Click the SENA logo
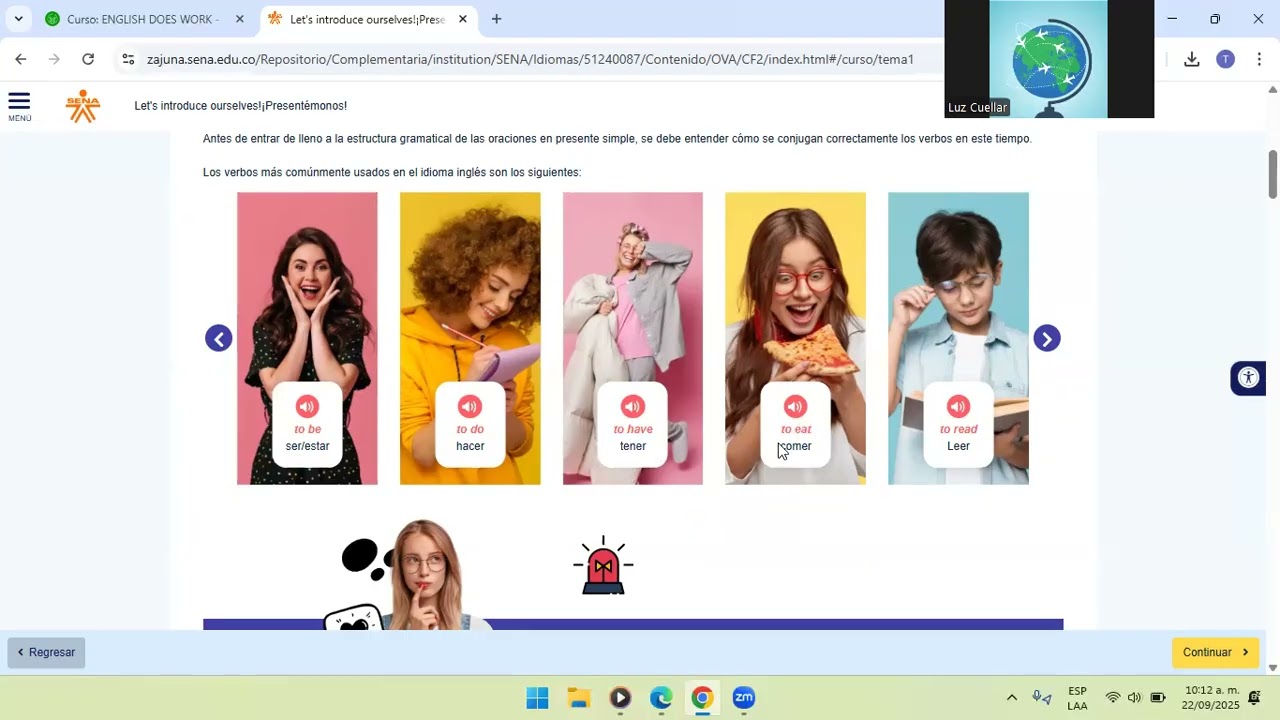The image size is (1280, 720). coord(83,106)
